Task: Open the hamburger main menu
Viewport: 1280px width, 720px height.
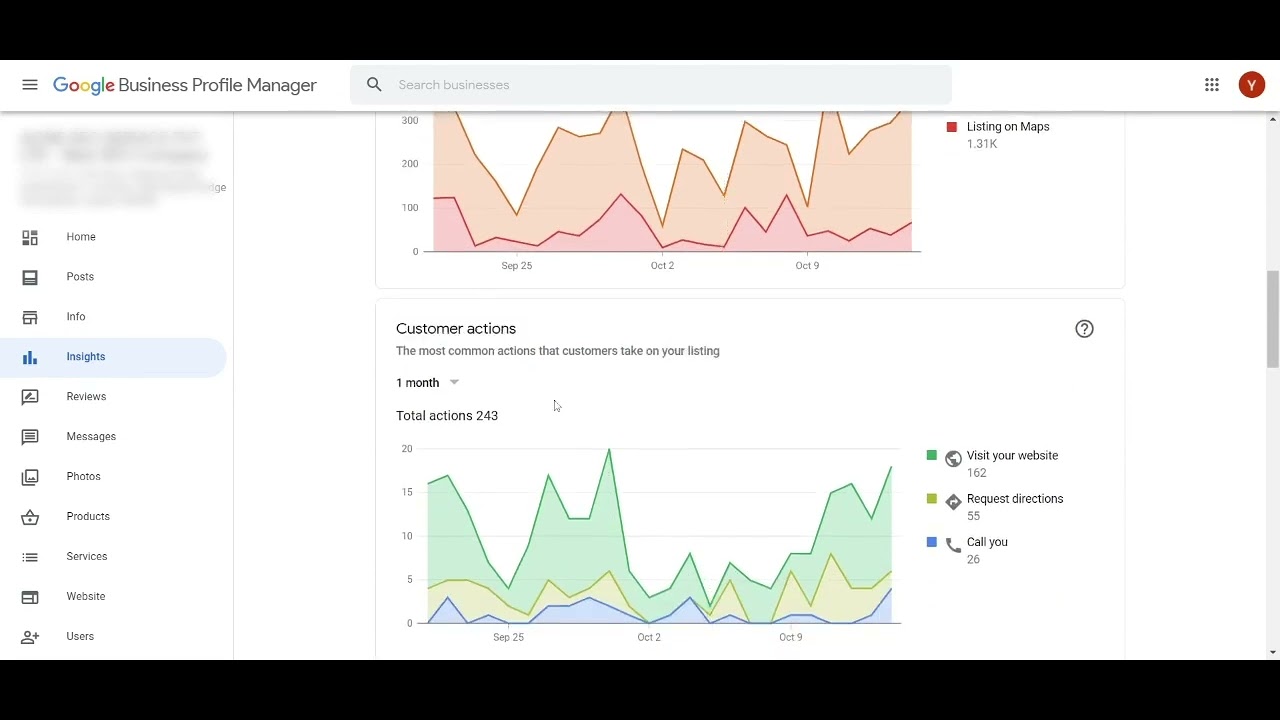Action: (30, 85)
